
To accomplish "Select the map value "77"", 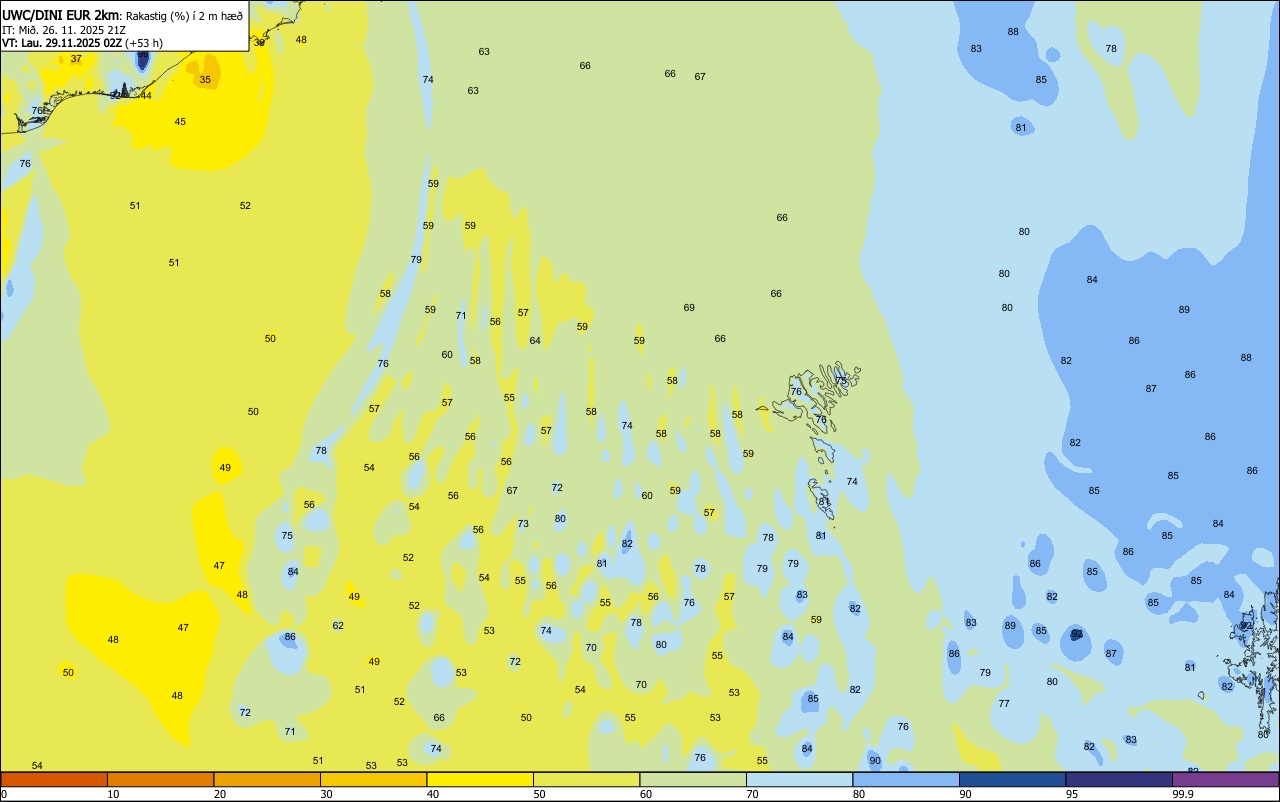I will (1004, 704).
